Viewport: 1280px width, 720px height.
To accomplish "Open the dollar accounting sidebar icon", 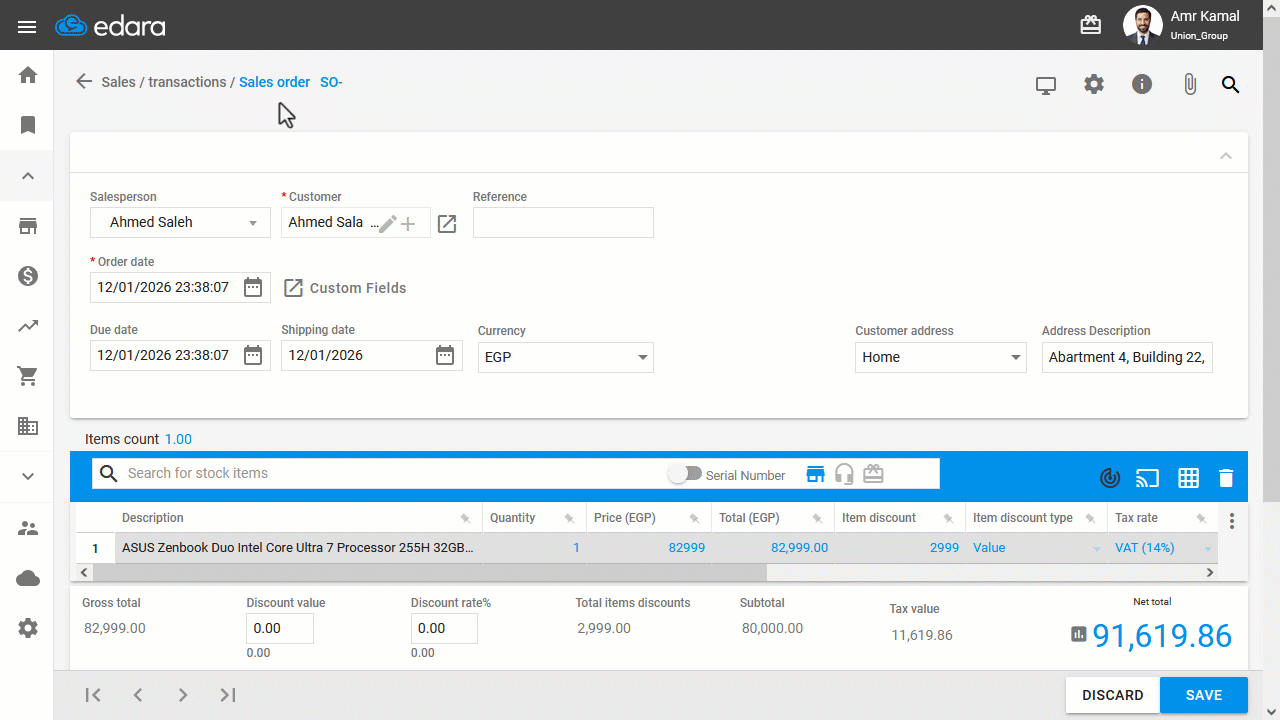I will point(28,276).
